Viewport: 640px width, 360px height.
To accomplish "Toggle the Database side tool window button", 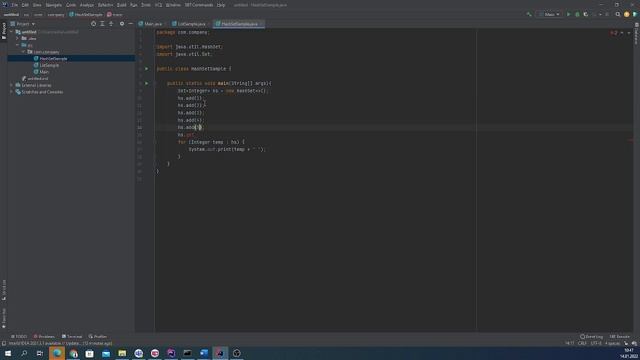I will coord(636,34).
